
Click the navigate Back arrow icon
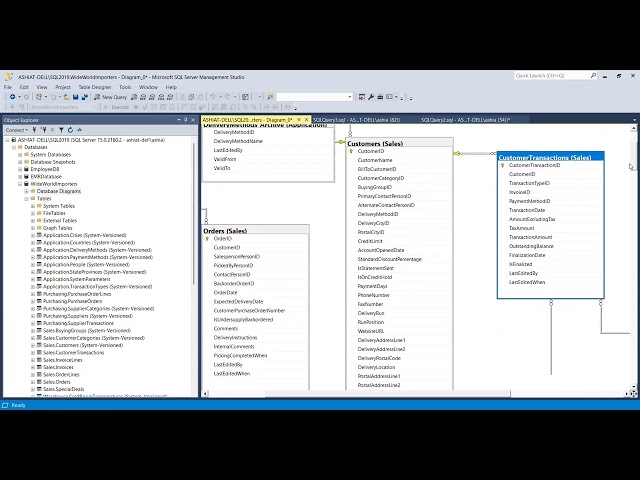tap(13, 97)
